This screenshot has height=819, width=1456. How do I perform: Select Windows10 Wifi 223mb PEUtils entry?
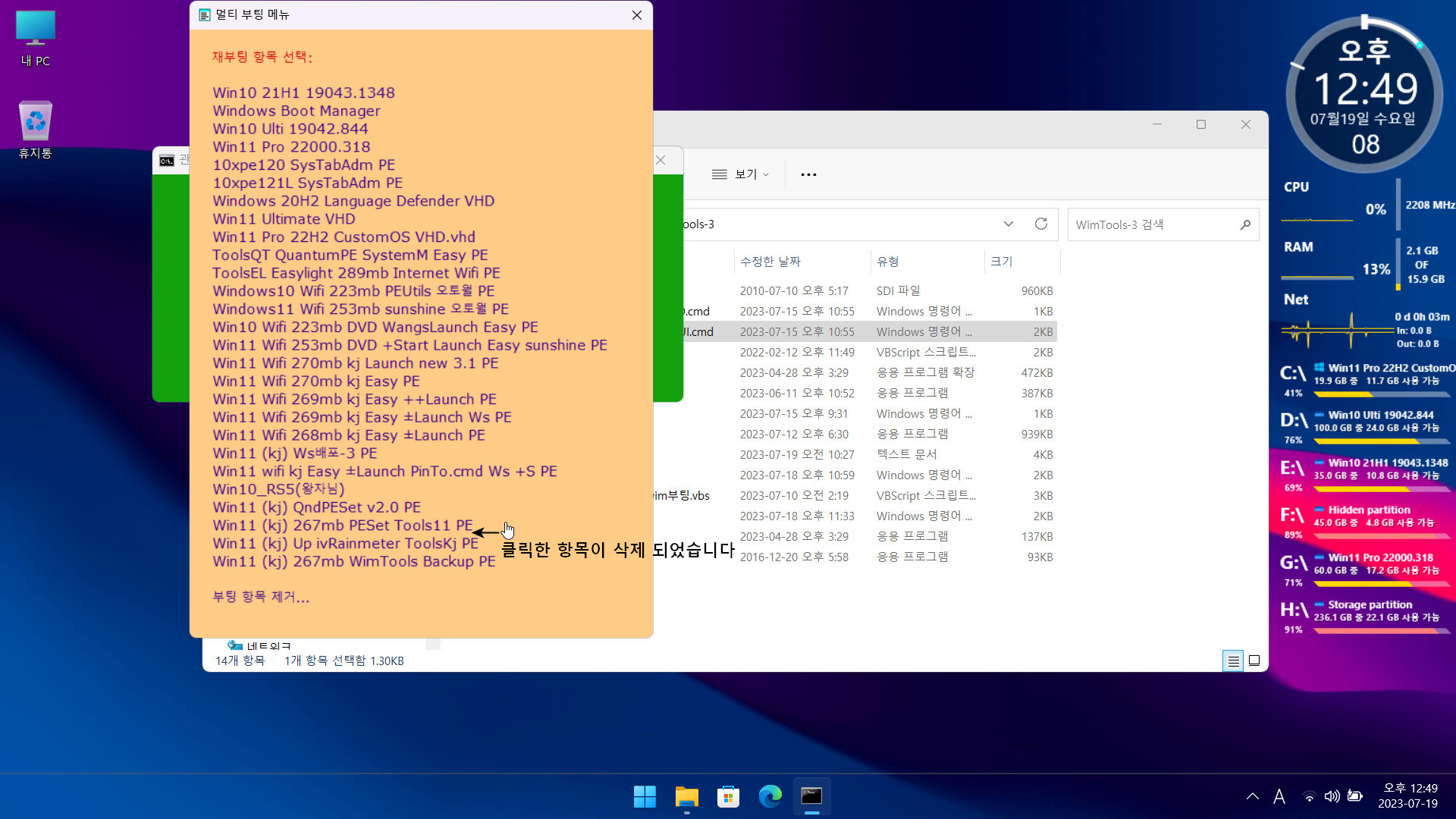(x=353, y=291)
